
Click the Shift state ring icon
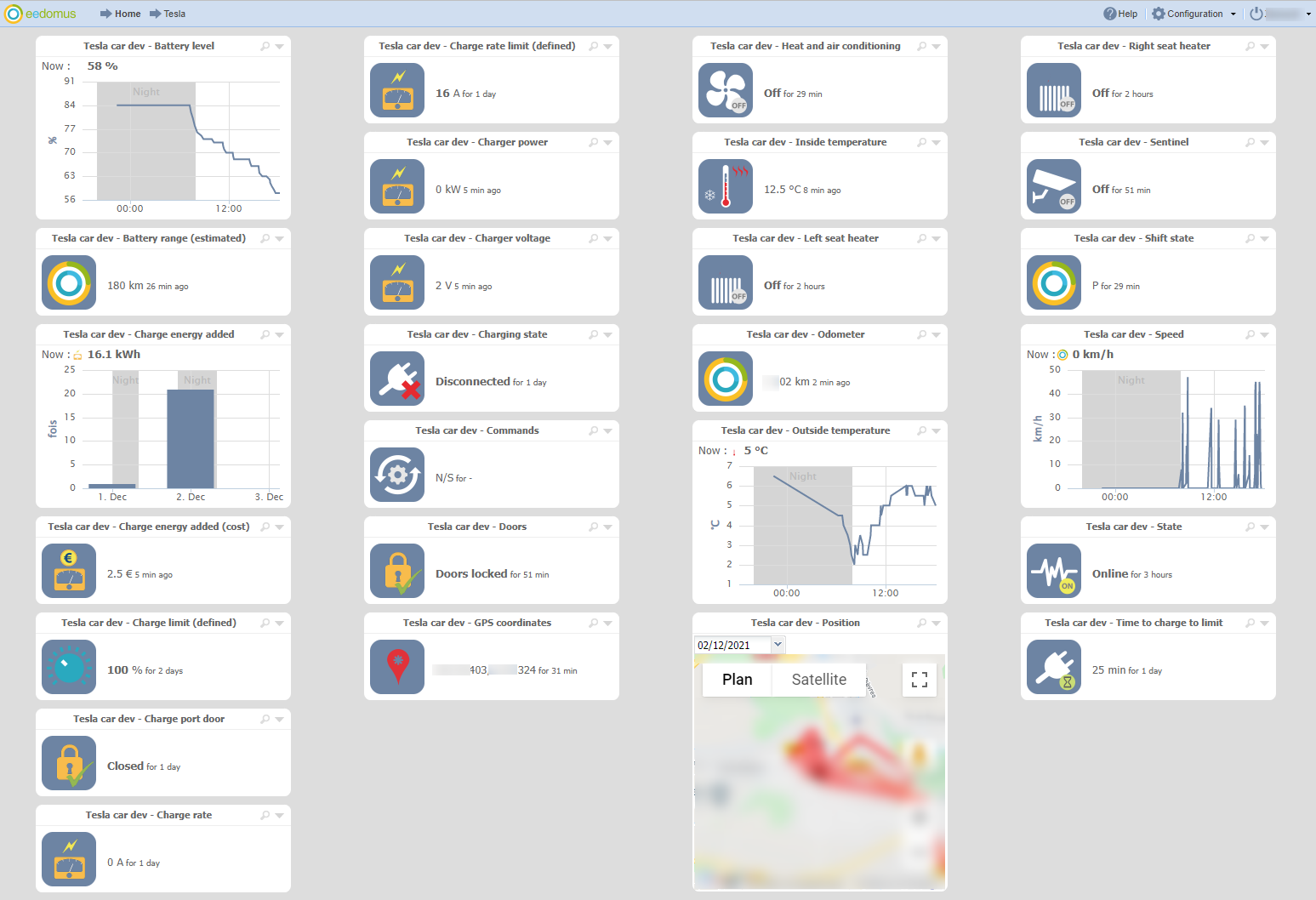point(1054,282)
